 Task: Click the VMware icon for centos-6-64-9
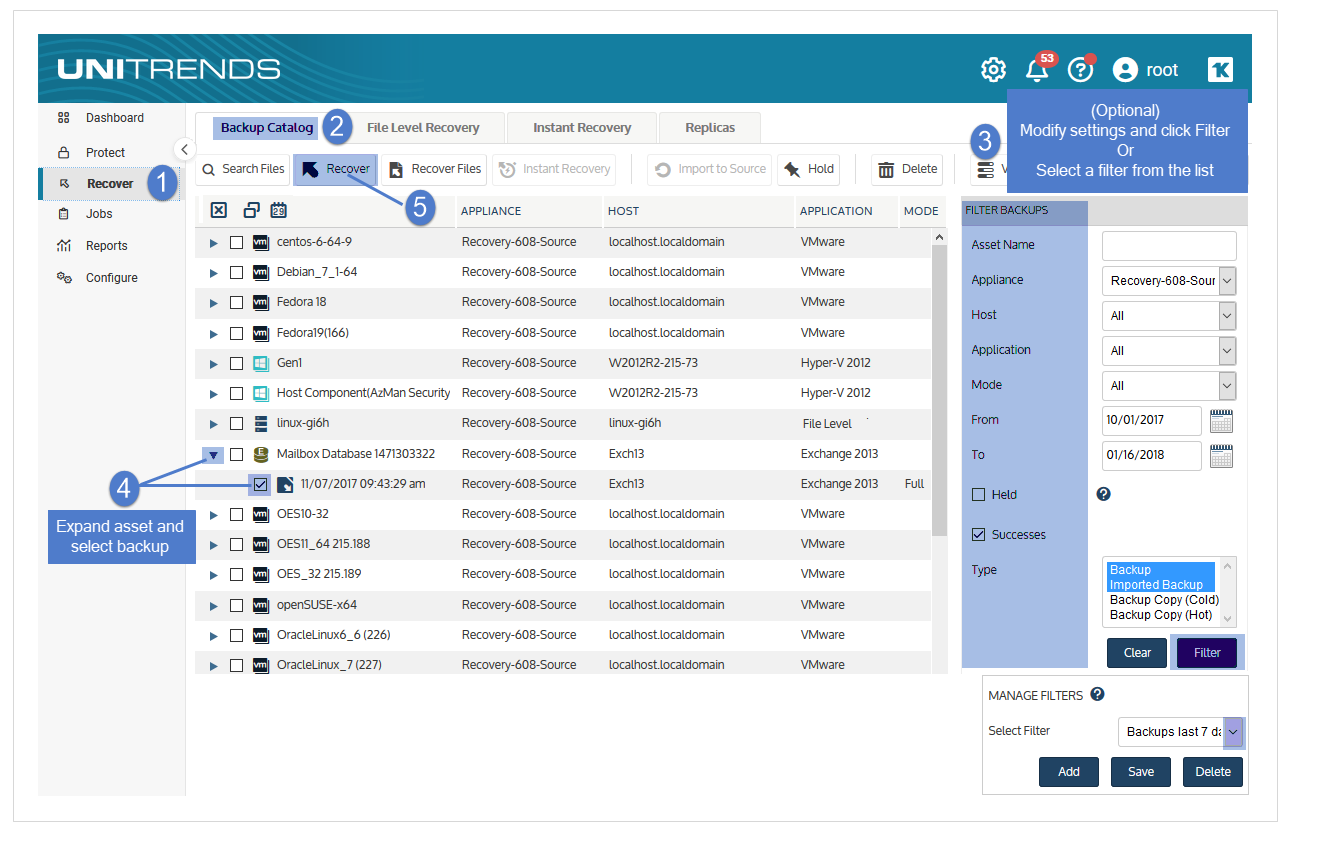[261, 242]
